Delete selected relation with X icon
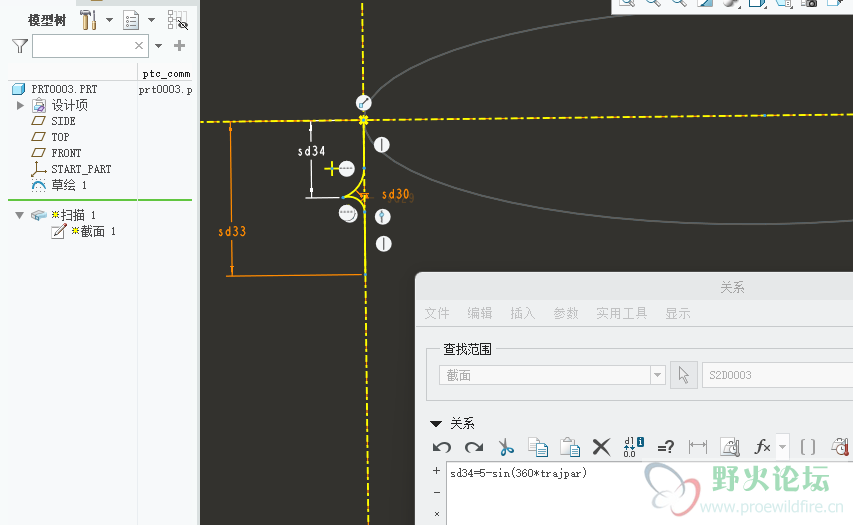This screenshot has height=525, width=853. (x=601, y=447)
